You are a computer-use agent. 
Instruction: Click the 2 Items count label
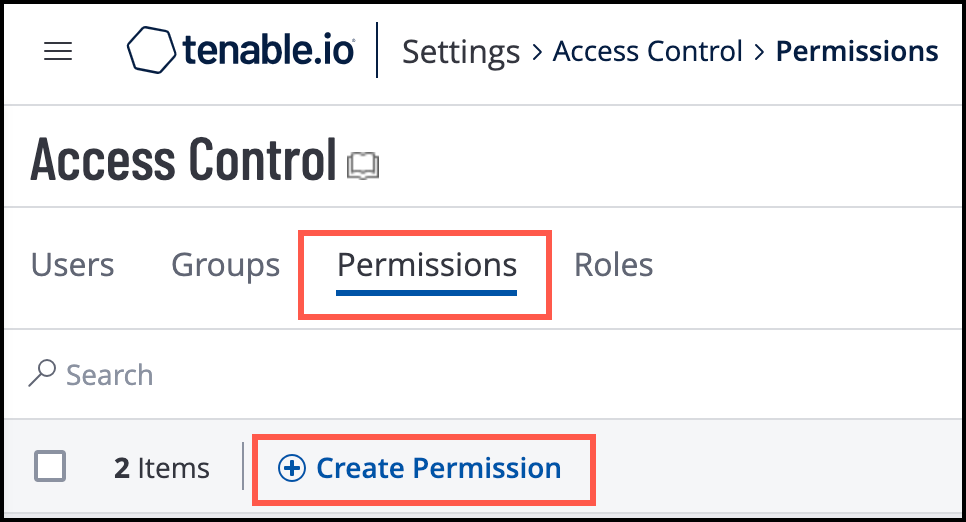[x=162, y=468]
